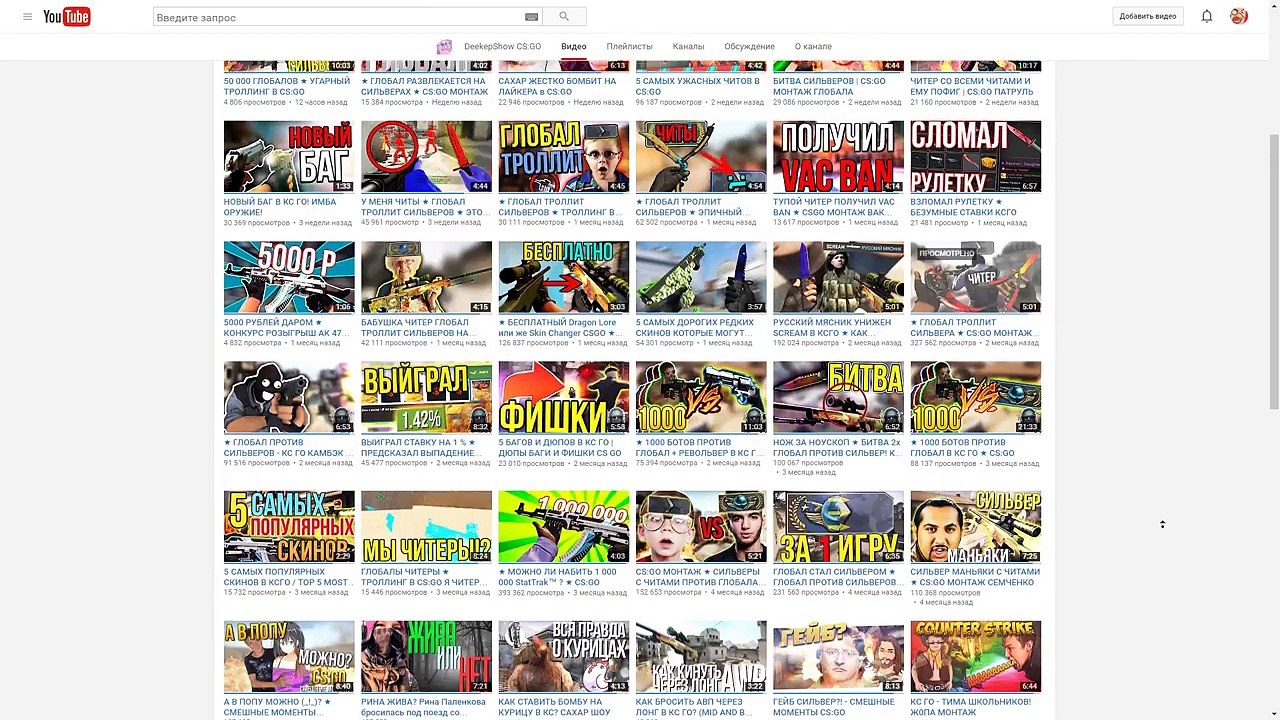Open '5 САМЫХ УЖАСНЫХ ЧИТОВ В CS:GO' title
The width and height of the screenshot is (1280, 720).
point(698,86)
